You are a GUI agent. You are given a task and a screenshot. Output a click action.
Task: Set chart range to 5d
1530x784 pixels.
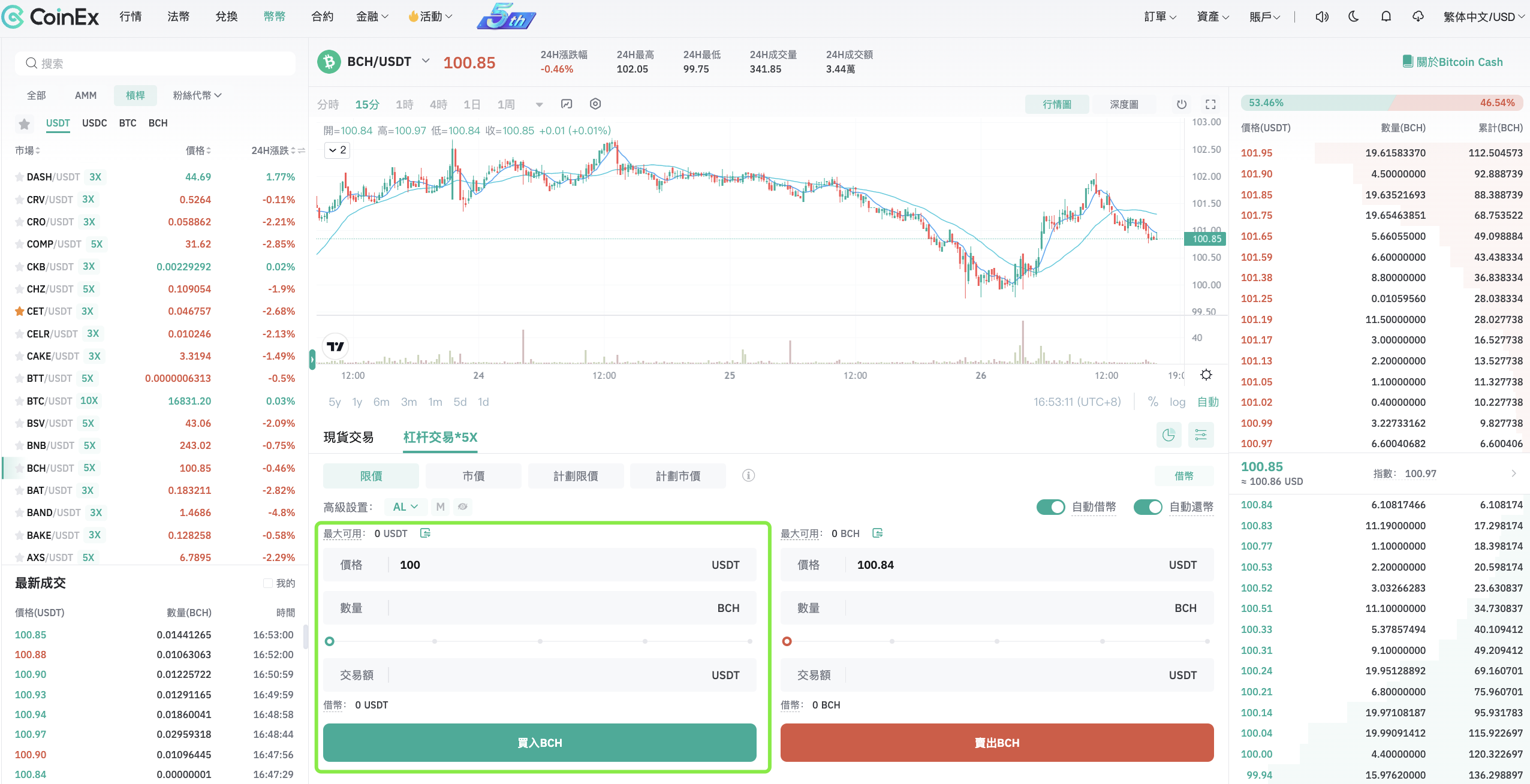(x=460, y=402)
